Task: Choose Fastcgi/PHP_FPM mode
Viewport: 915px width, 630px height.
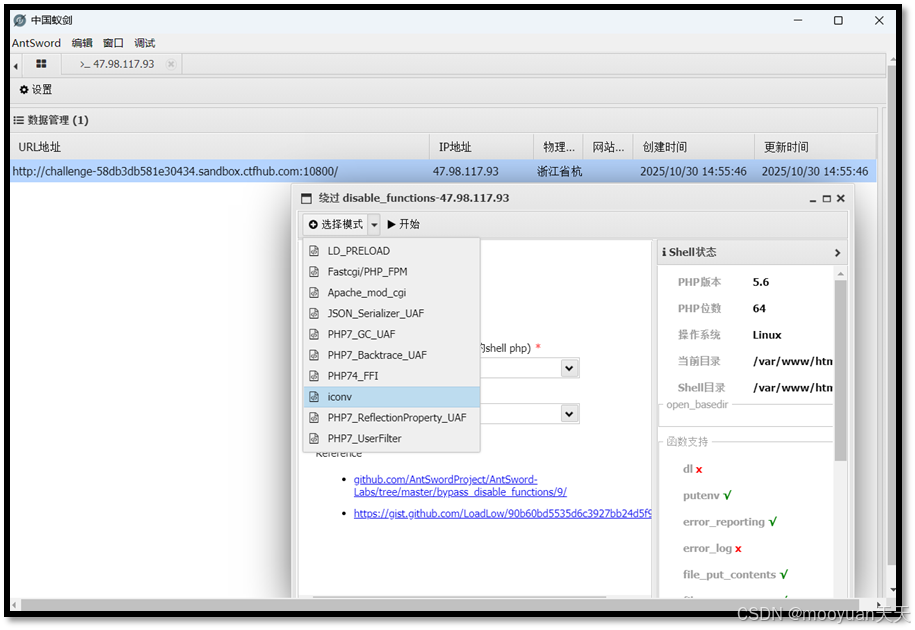Action: [x=392, y=272]
